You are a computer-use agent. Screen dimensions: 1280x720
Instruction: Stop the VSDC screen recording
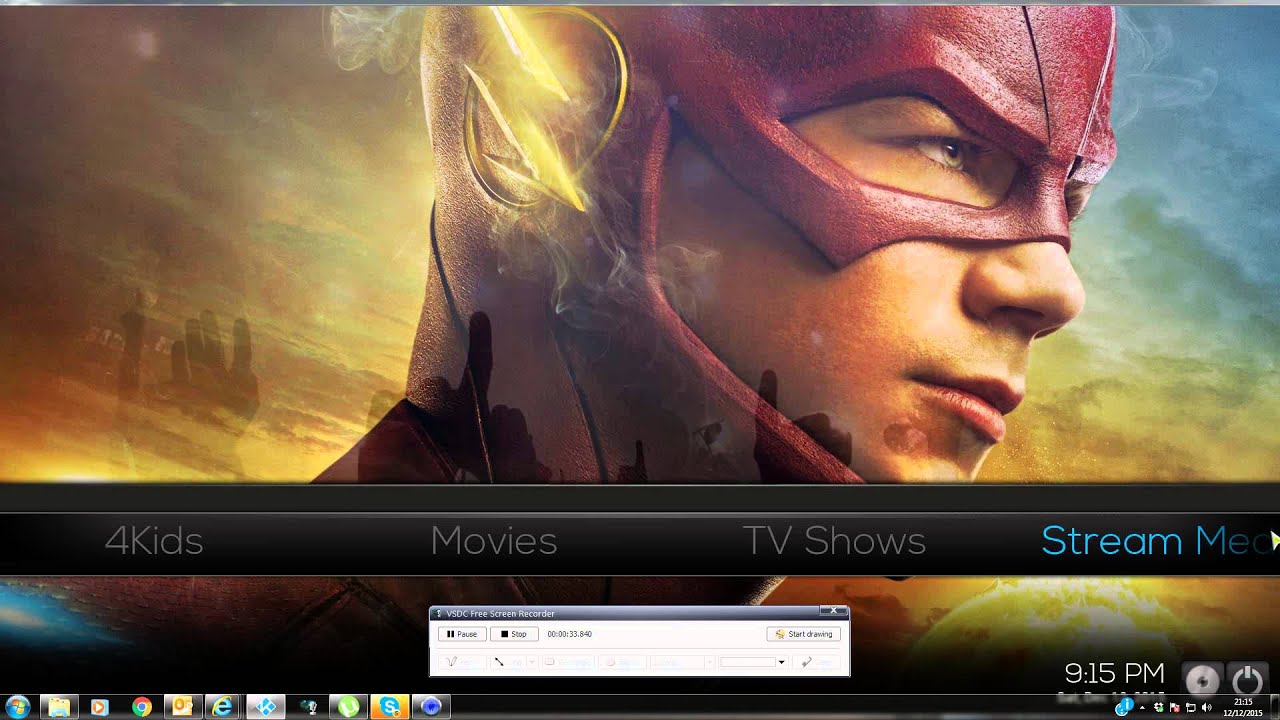(x=514, y=634)
